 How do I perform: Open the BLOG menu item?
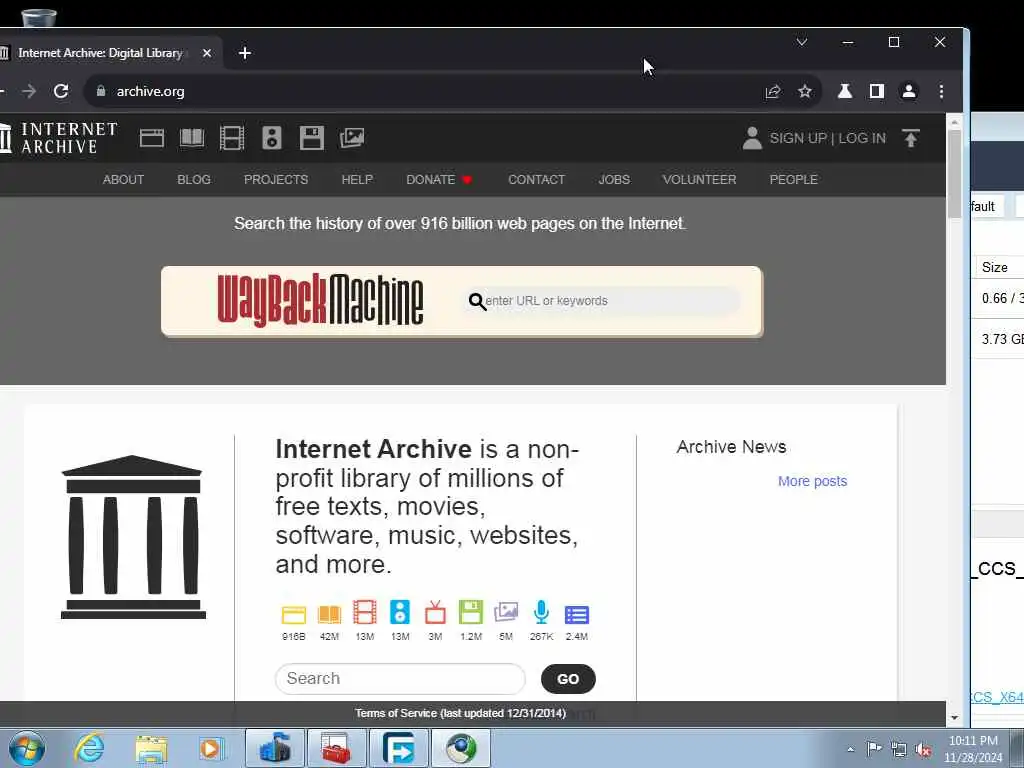point(194,180)
